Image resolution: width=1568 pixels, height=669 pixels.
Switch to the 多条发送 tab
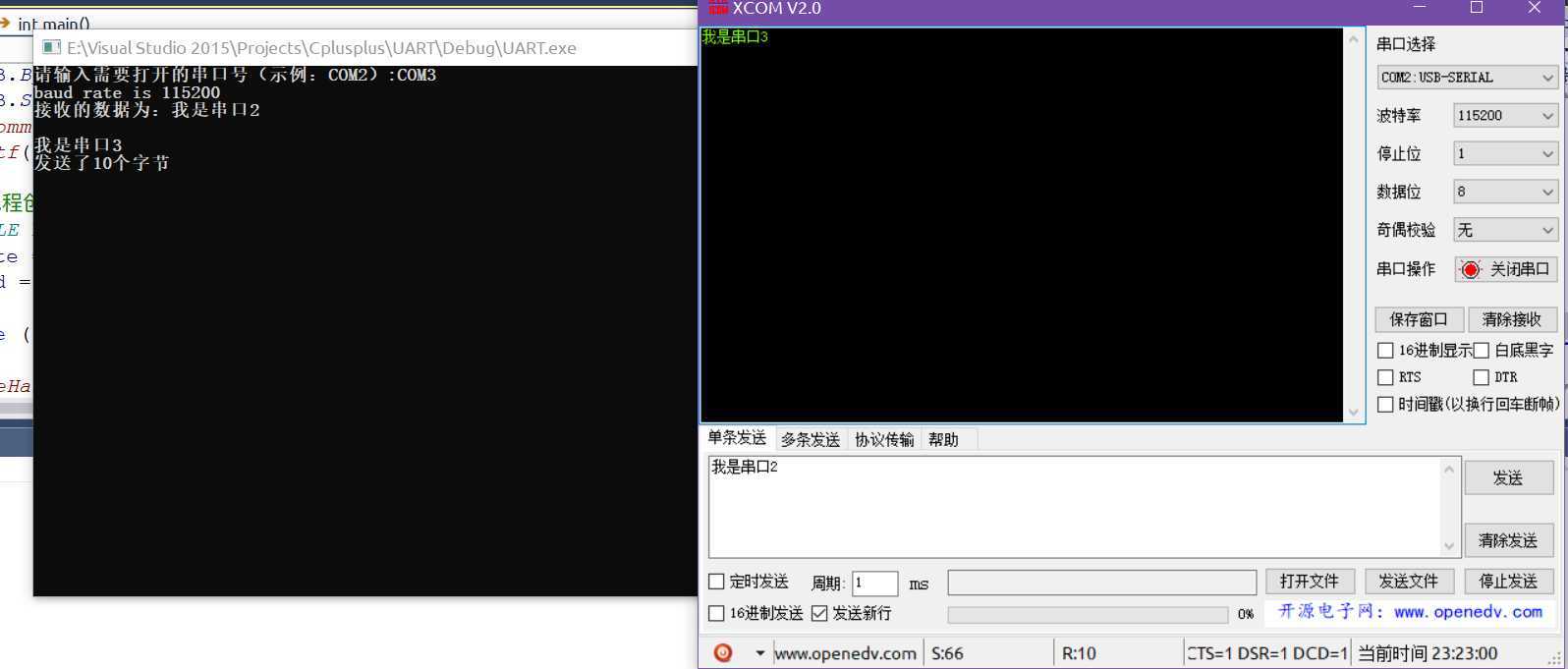[811, 439]
